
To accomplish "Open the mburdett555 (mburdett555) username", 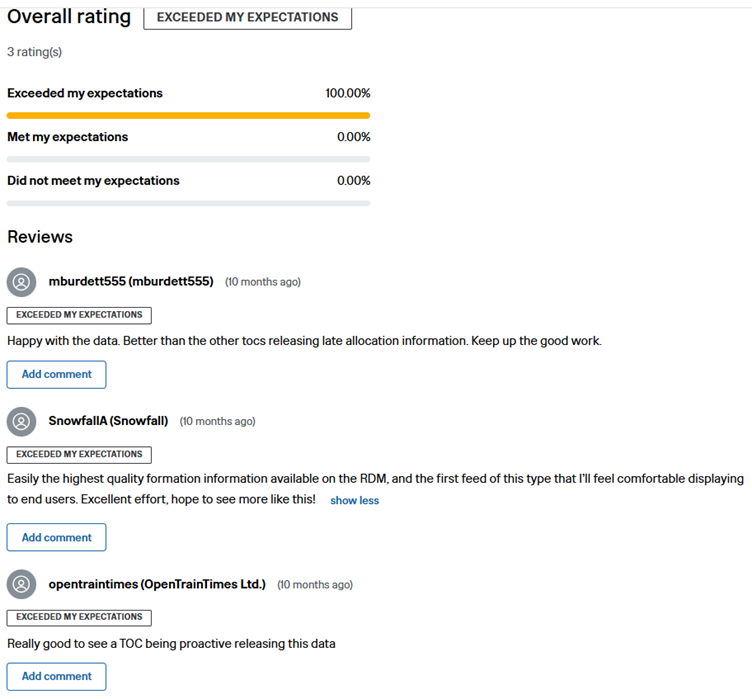I will click(x=131, y=281).
